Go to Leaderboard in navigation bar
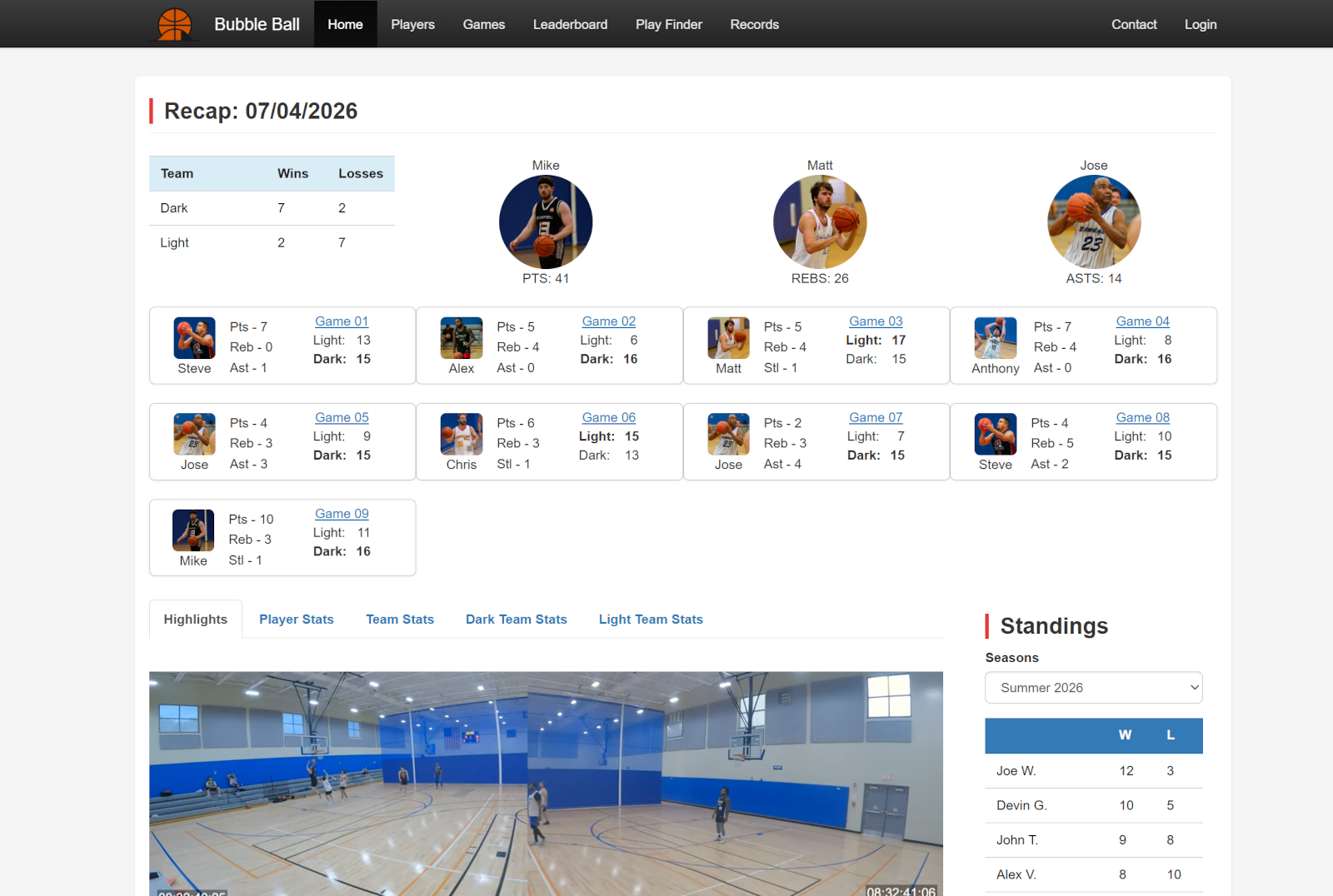Image resolution: width=1333 pixels, height=896 pixels. pyautogui.click(x=571, y=24)
